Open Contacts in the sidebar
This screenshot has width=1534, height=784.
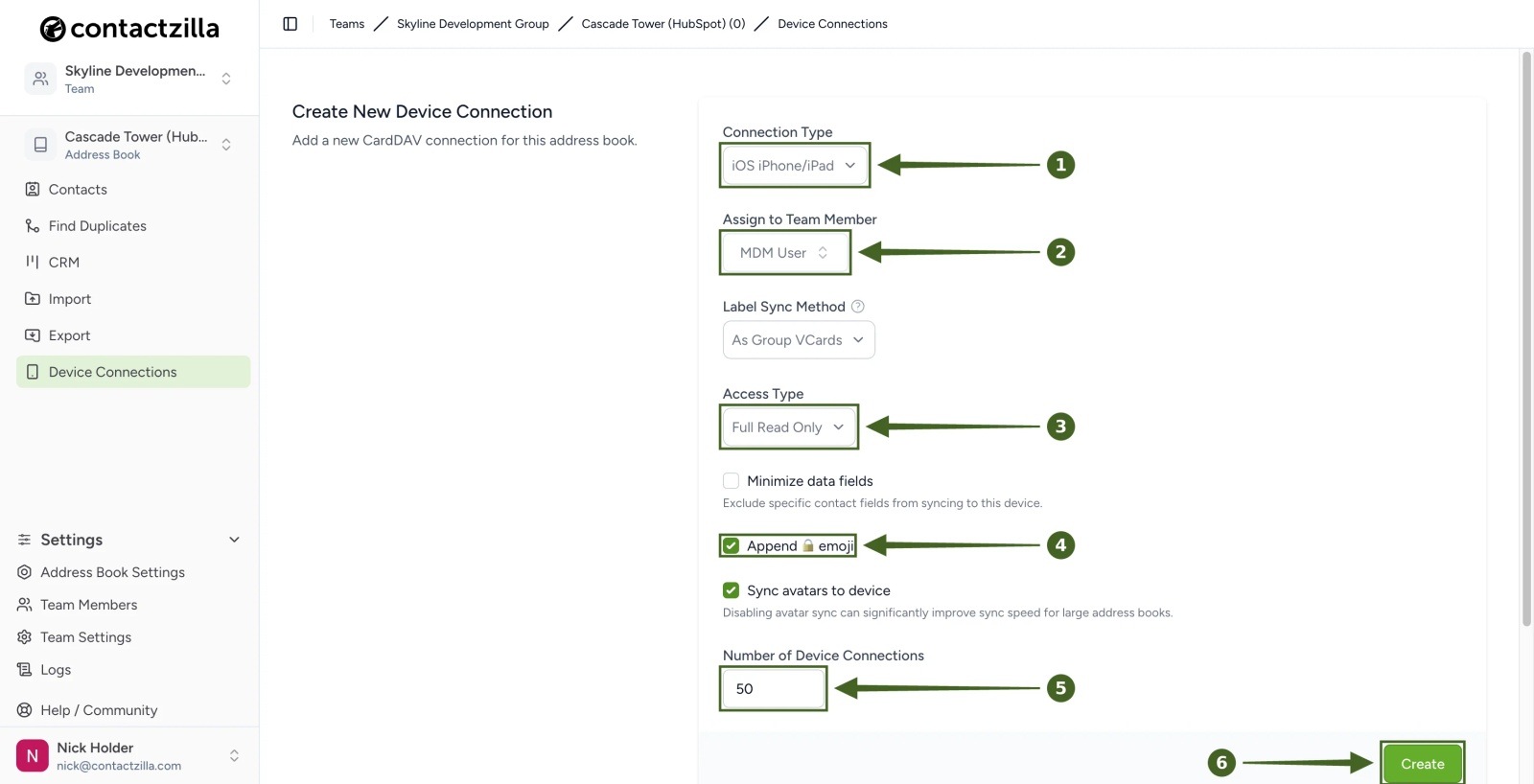tap(133, 190)
